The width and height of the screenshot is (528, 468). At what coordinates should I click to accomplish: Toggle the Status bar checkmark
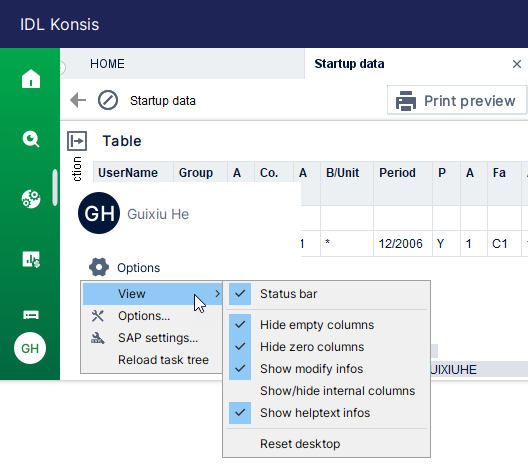[240, 294]
